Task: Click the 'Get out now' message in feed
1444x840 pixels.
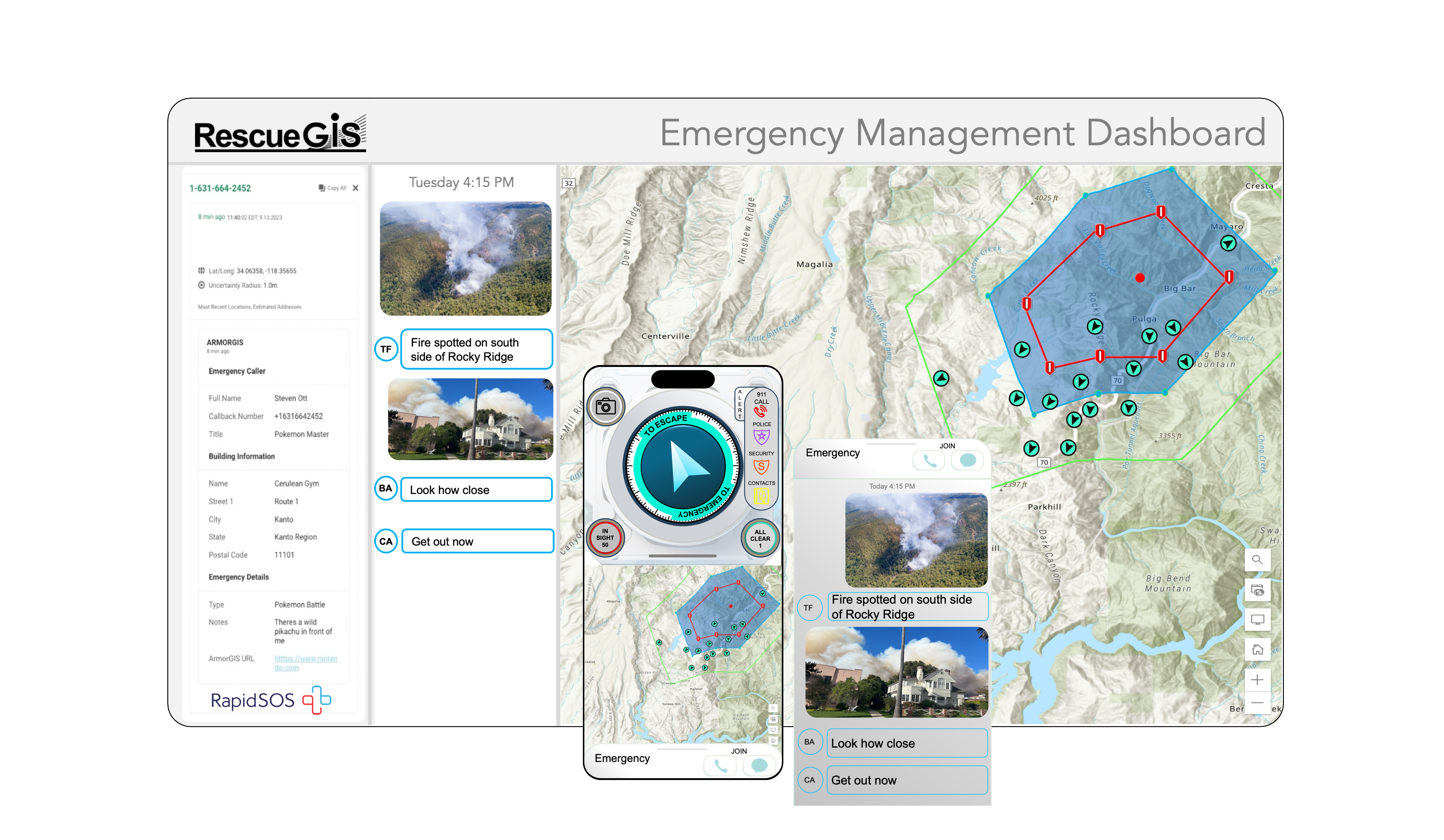Action: (477, 541)
